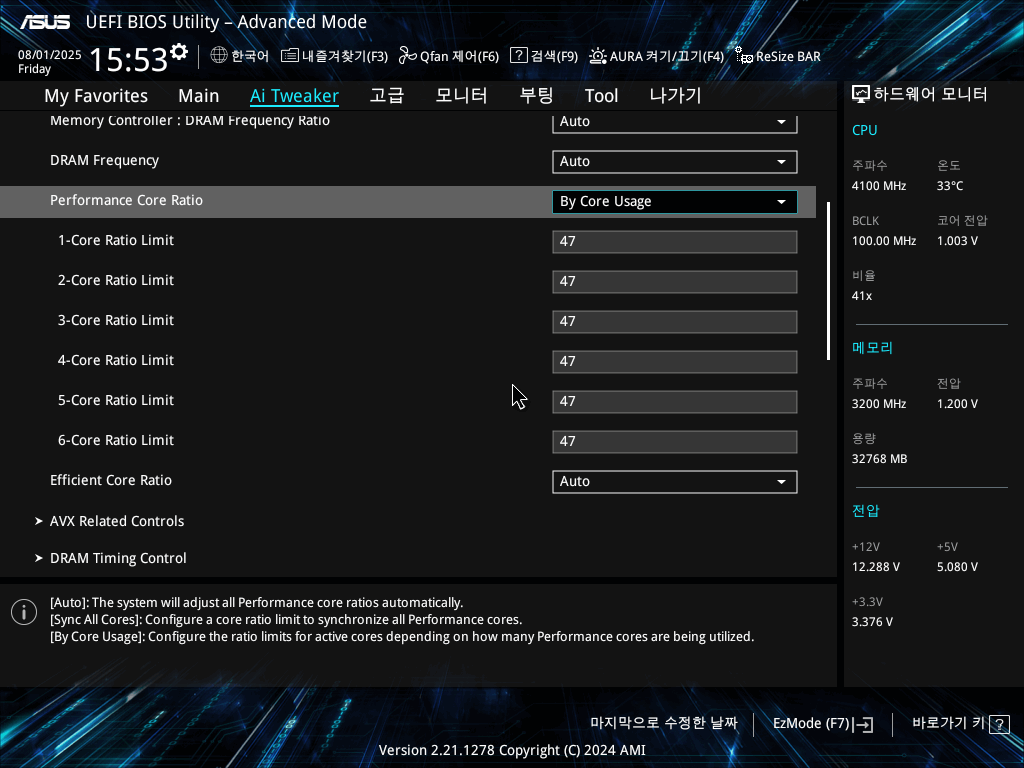Select the 1-Core Ratio Limit label

[x=116, y=240]
